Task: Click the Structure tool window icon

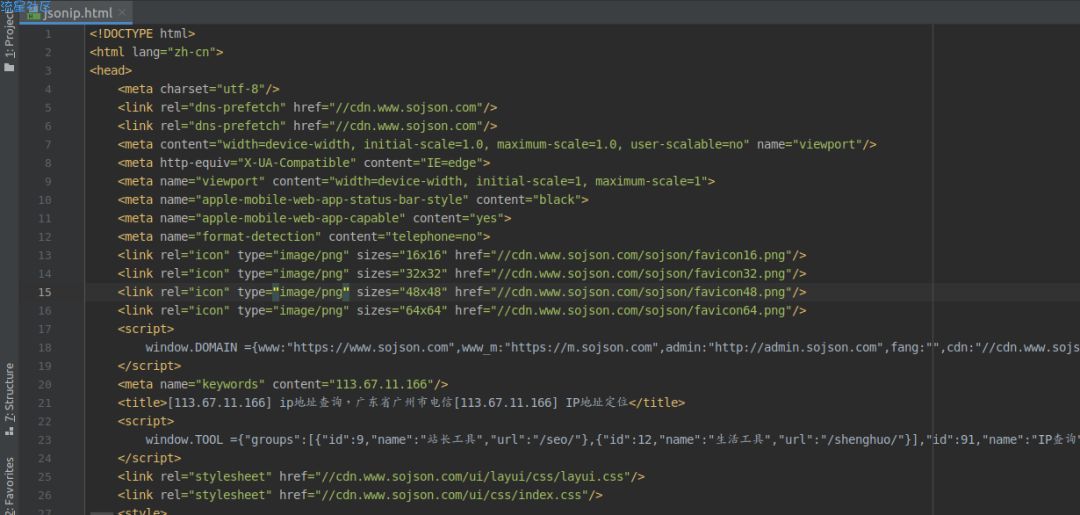Action: [9, 431]
